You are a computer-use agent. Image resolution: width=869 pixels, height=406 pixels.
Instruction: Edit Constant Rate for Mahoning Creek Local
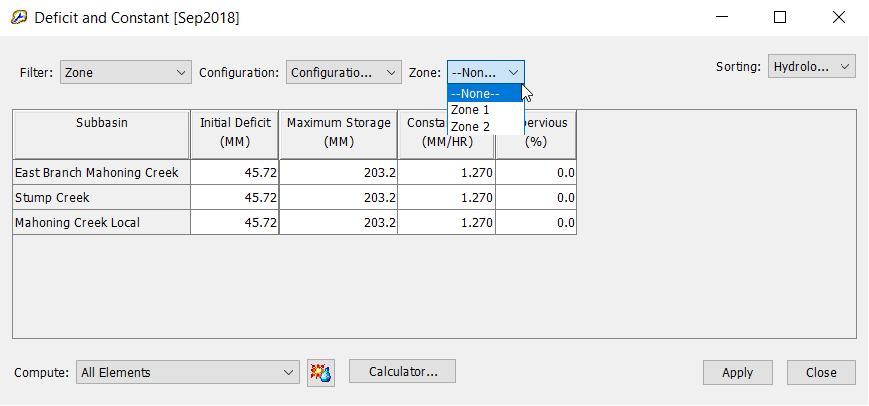447,223
